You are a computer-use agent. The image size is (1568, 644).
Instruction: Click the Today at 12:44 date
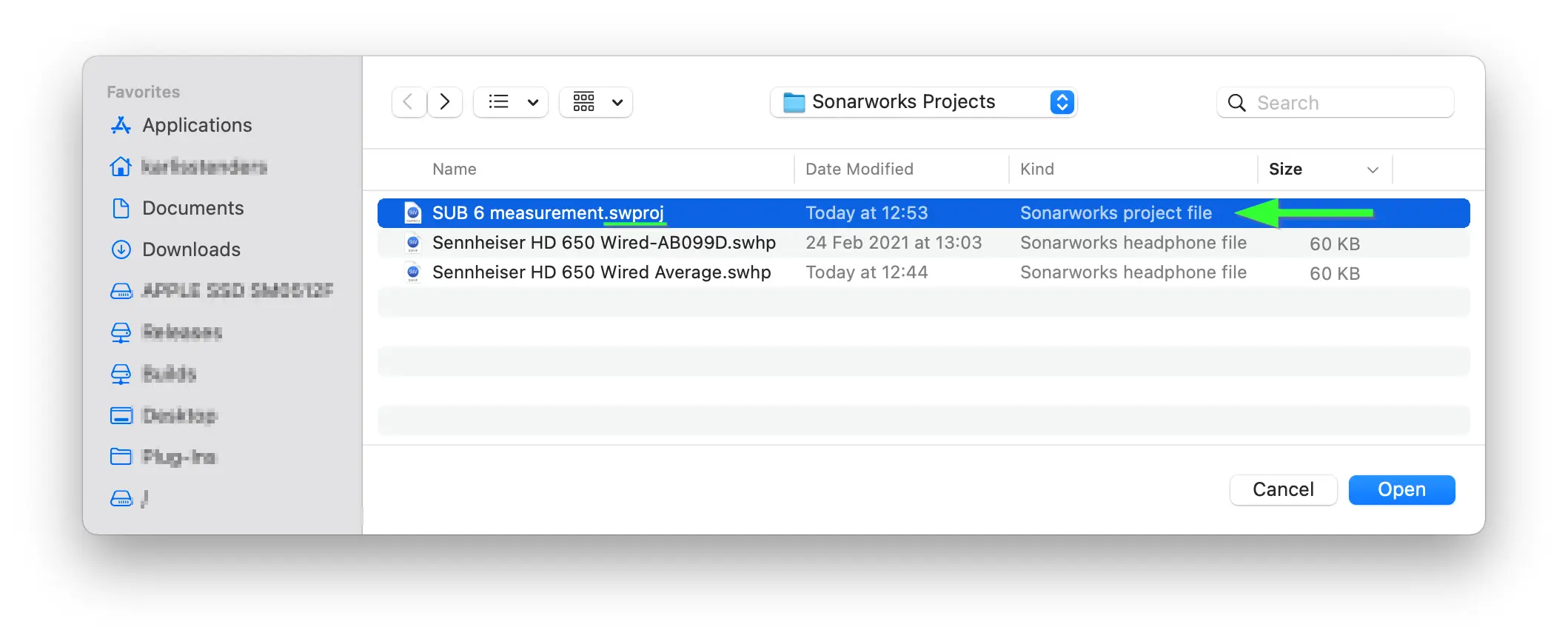coord(866,272)
